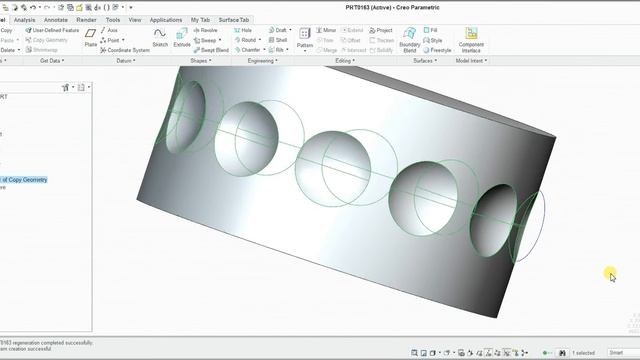Click the '1 selected' status text
Image resolution: width=640 pixels, height=360 pixels.
pyautogui.click(x=583, y=353)
